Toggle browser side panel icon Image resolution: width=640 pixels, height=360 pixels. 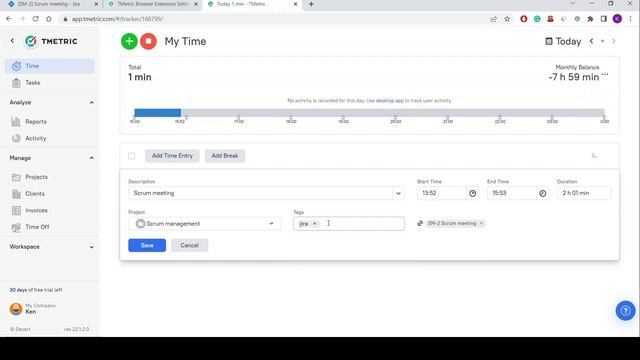click(x=604, y=19)
